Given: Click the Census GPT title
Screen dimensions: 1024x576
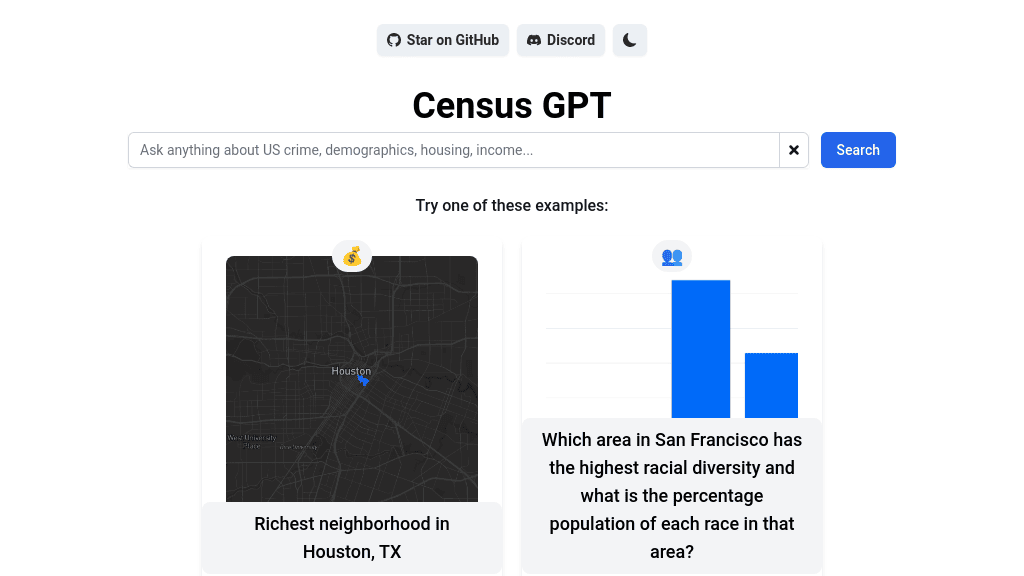Looking at the screenshot, I should click(x=511, y=105).
